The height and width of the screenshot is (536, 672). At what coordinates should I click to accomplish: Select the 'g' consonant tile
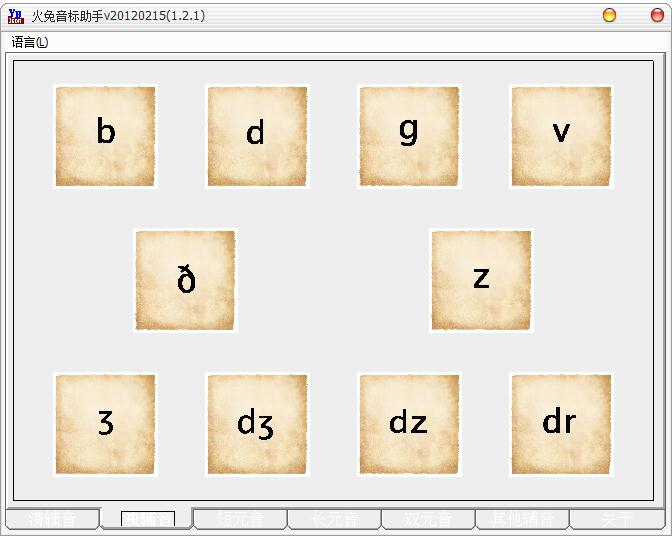409,136
